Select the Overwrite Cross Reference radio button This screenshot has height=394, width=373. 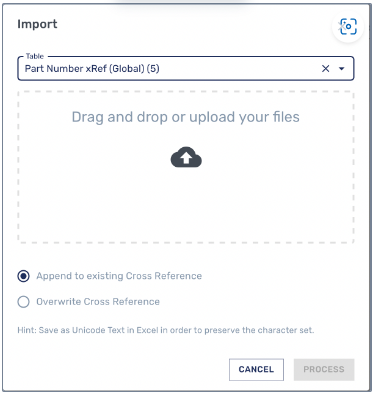point(24,302)
